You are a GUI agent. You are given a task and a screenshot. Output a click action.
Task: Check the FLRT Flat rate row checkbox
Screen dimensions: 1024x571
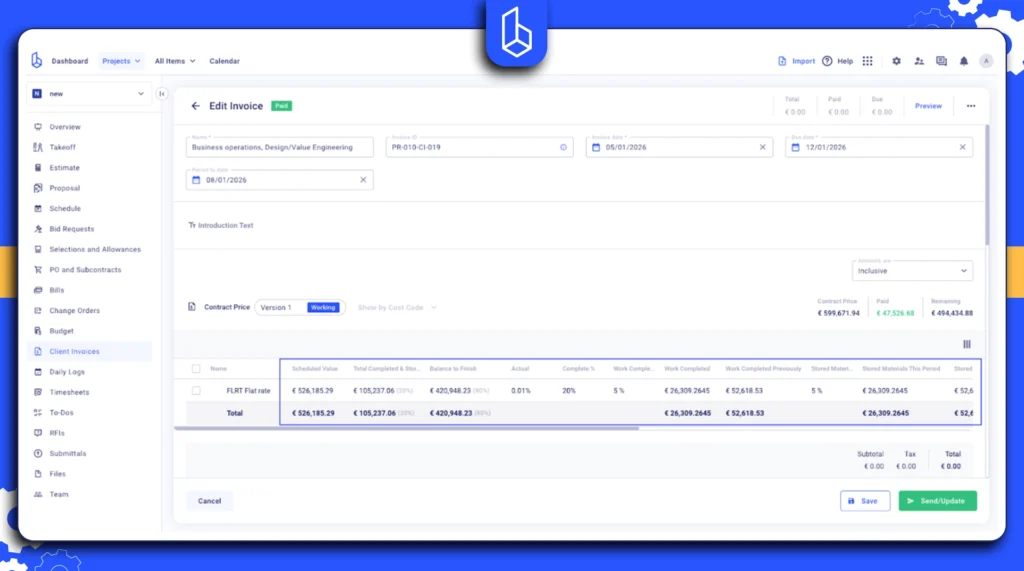coord(196,391)
